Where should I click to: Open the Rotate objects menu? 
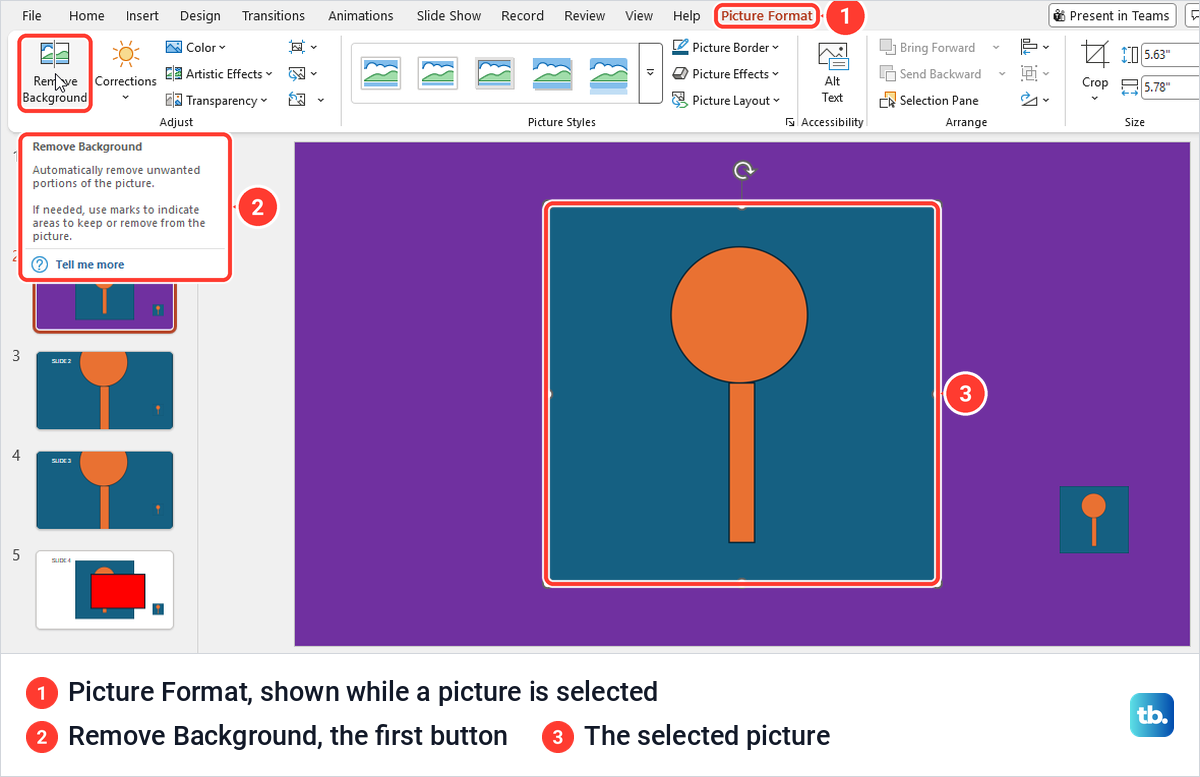[1035, 100]
